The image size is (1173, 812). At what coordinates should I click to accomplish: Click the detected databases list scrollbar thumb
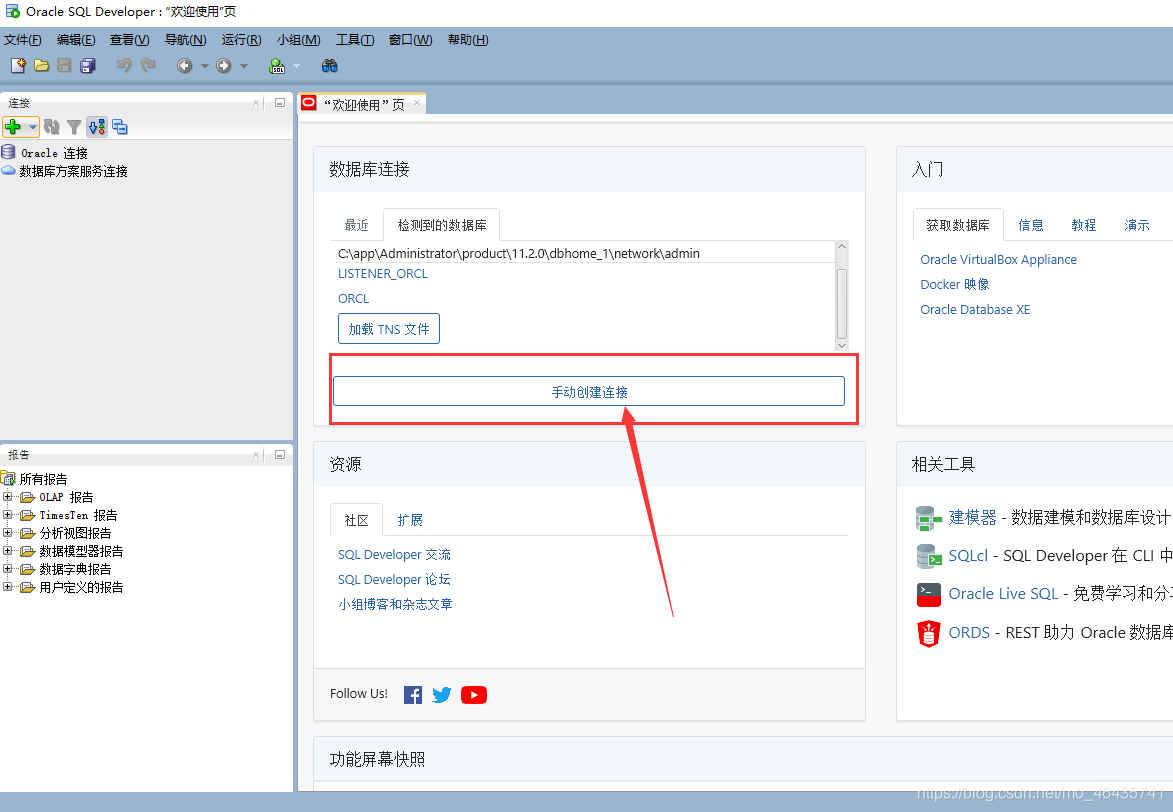842,304
